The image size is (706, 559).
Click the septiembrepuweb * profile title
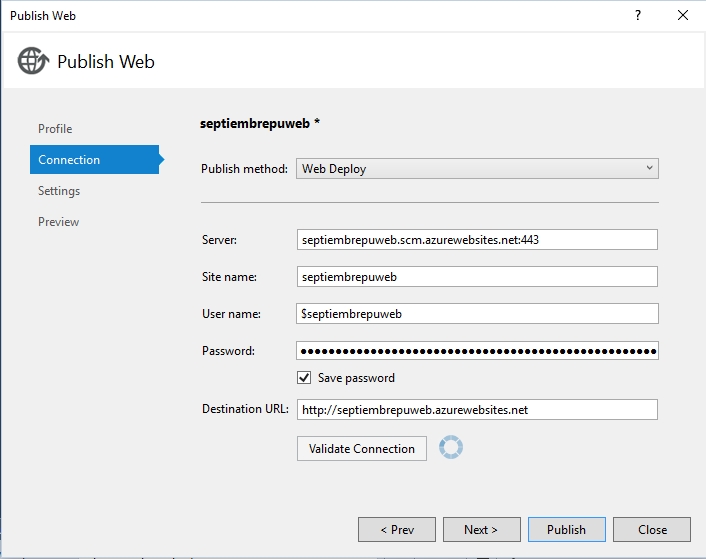(260, 123)
